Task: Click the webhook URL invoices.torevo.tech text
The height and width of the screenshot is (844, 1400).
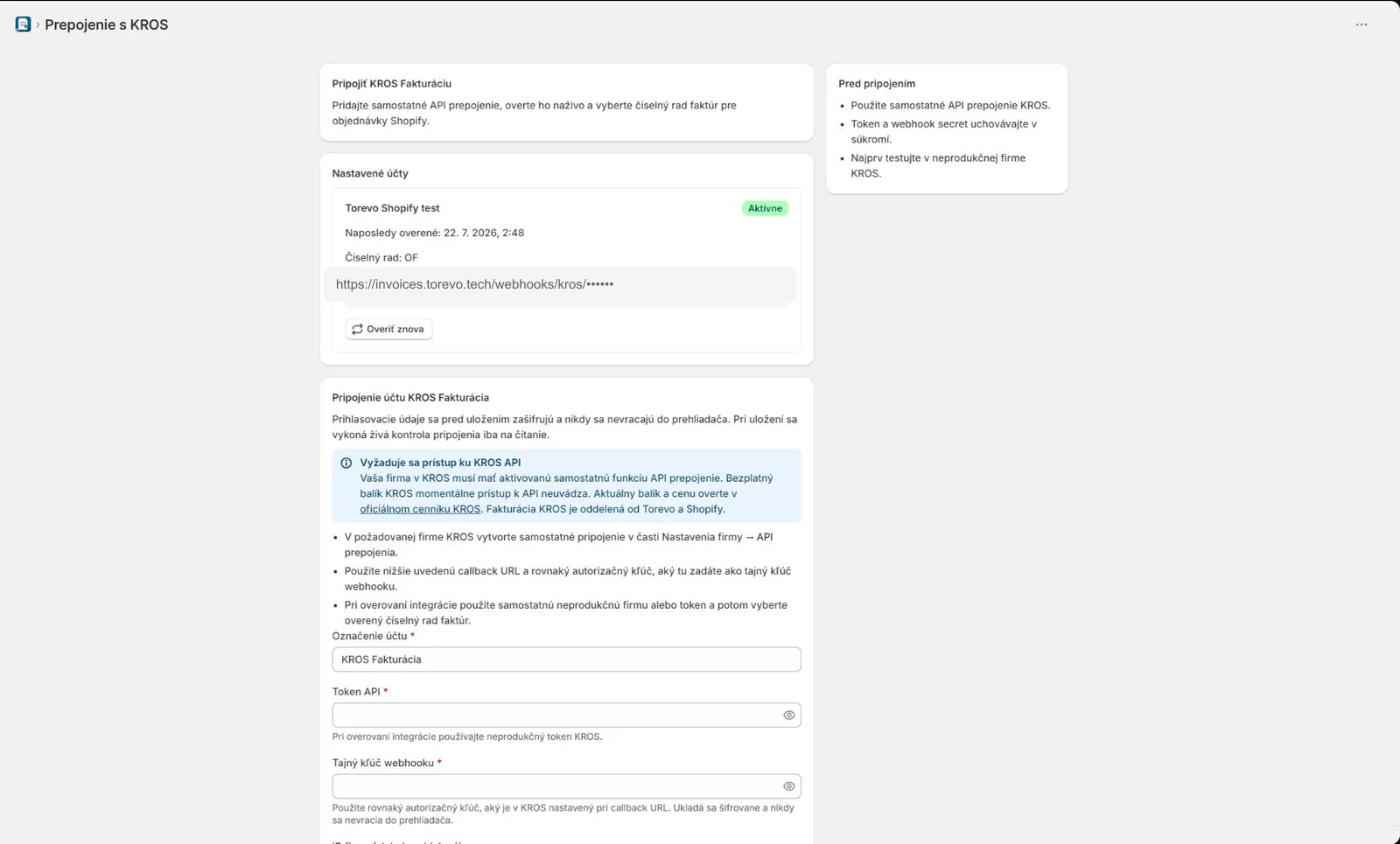Action: tap(474, 284)
